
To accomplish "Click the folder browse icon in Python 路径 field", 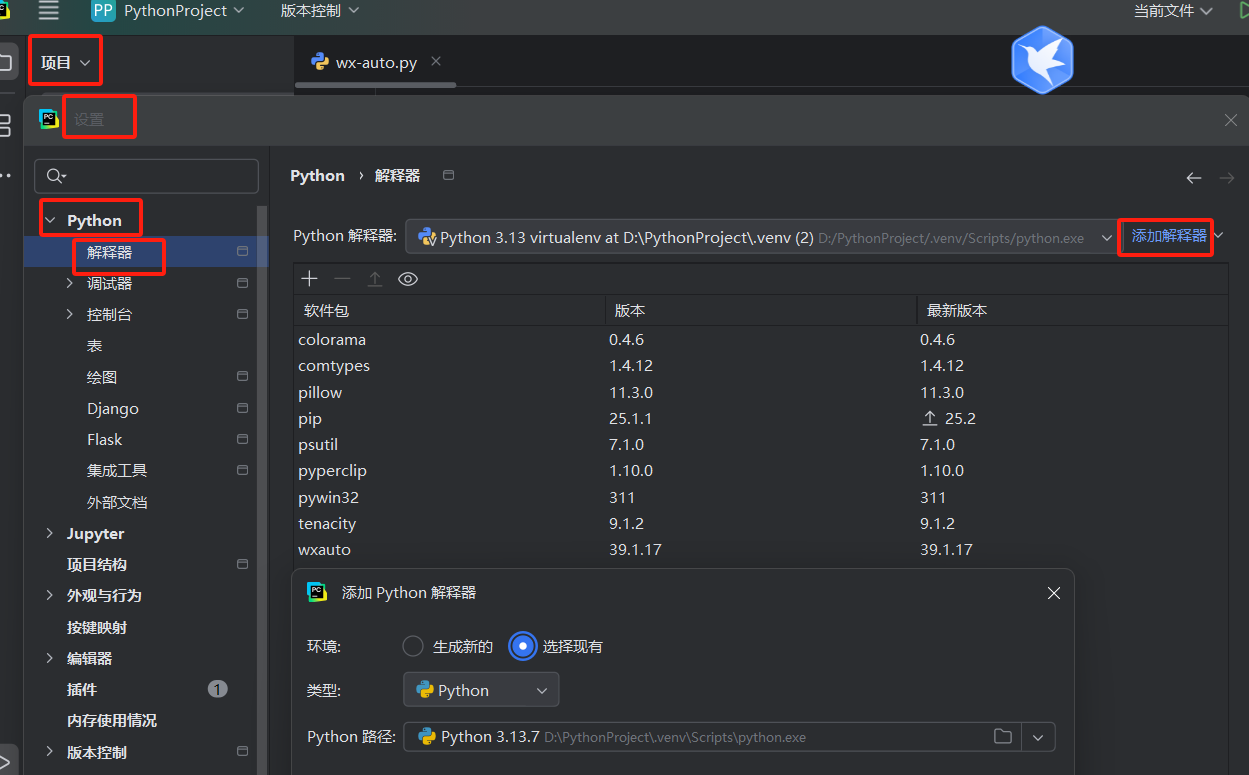I will tap(1003, 736).
